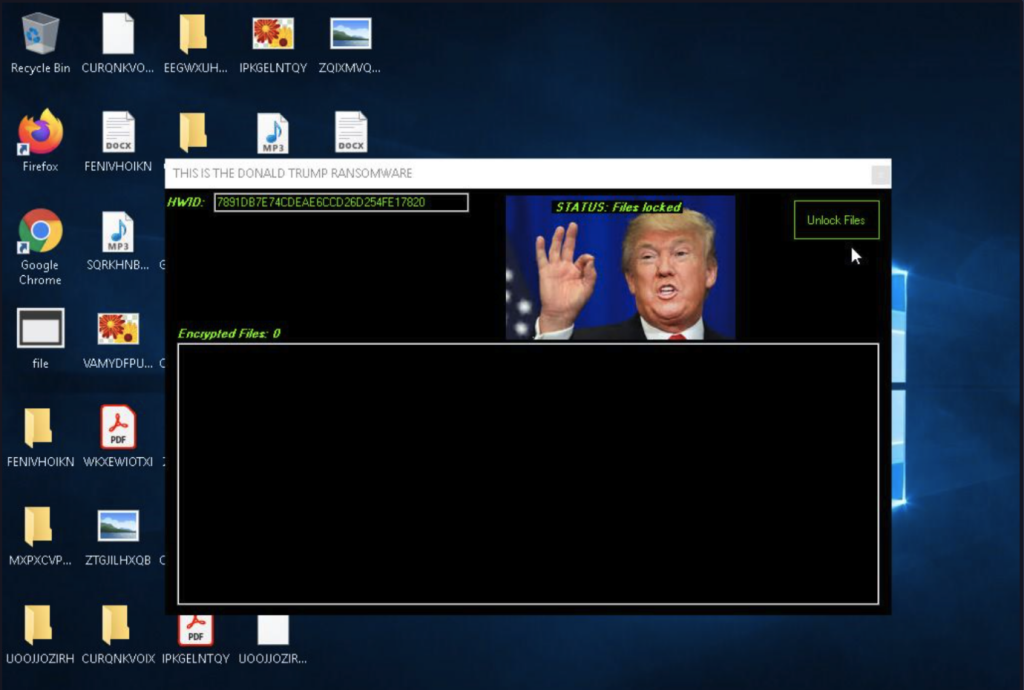
Task: Select the WIXEWIOTXI PDF file icon
Action: point(118,428)
